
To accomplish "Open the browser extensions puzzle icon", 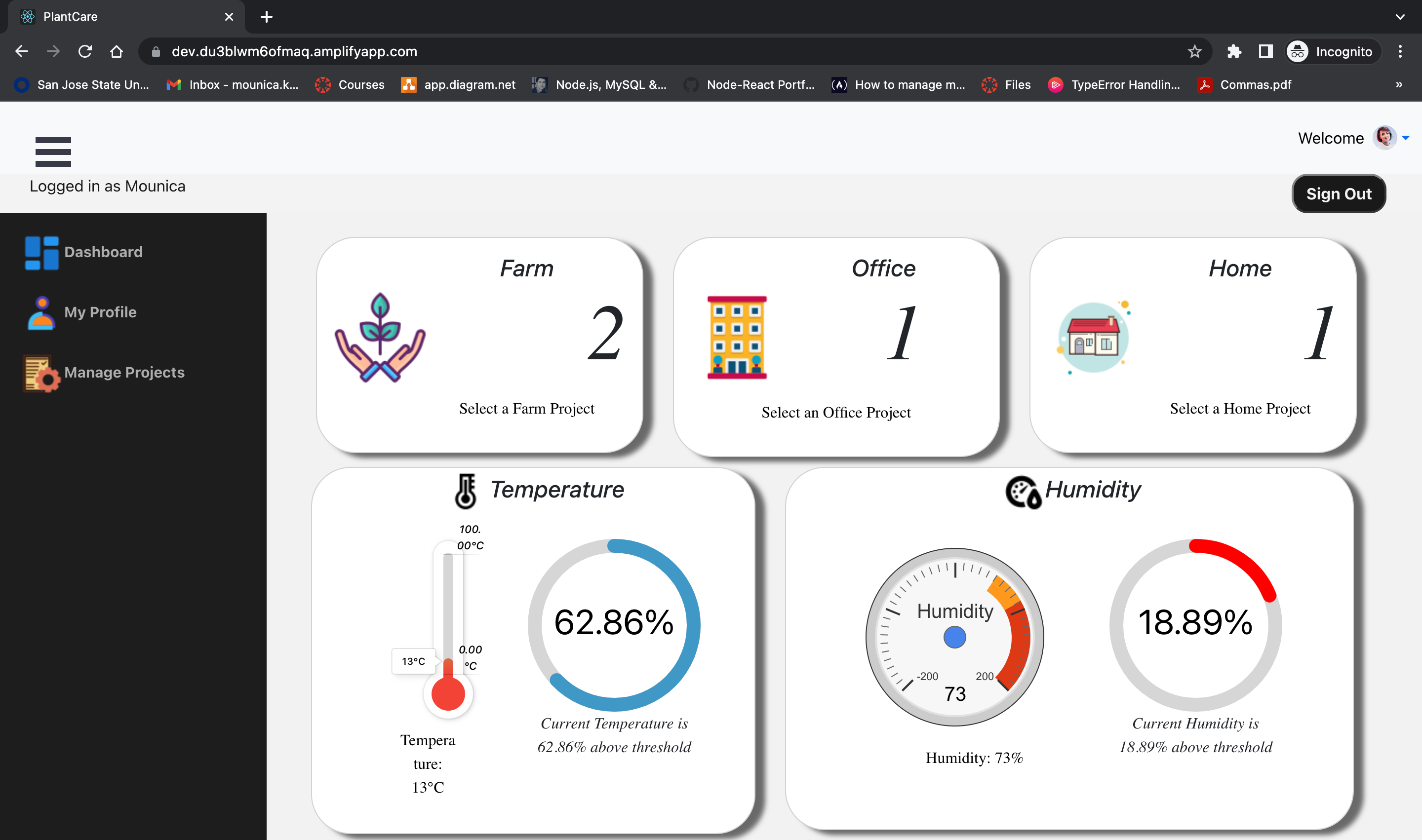I will click(1233, 51).
